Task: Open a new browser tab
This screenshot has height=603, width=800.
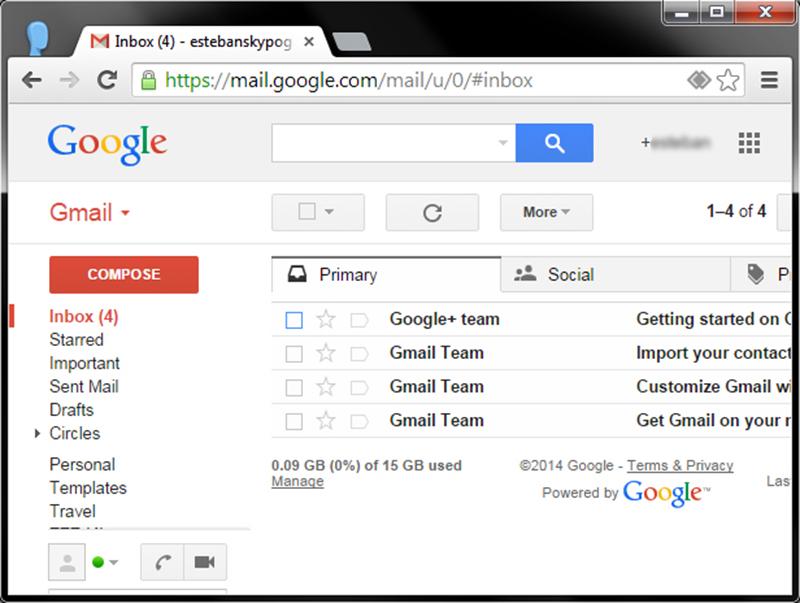Action: (x=351, y=42)
